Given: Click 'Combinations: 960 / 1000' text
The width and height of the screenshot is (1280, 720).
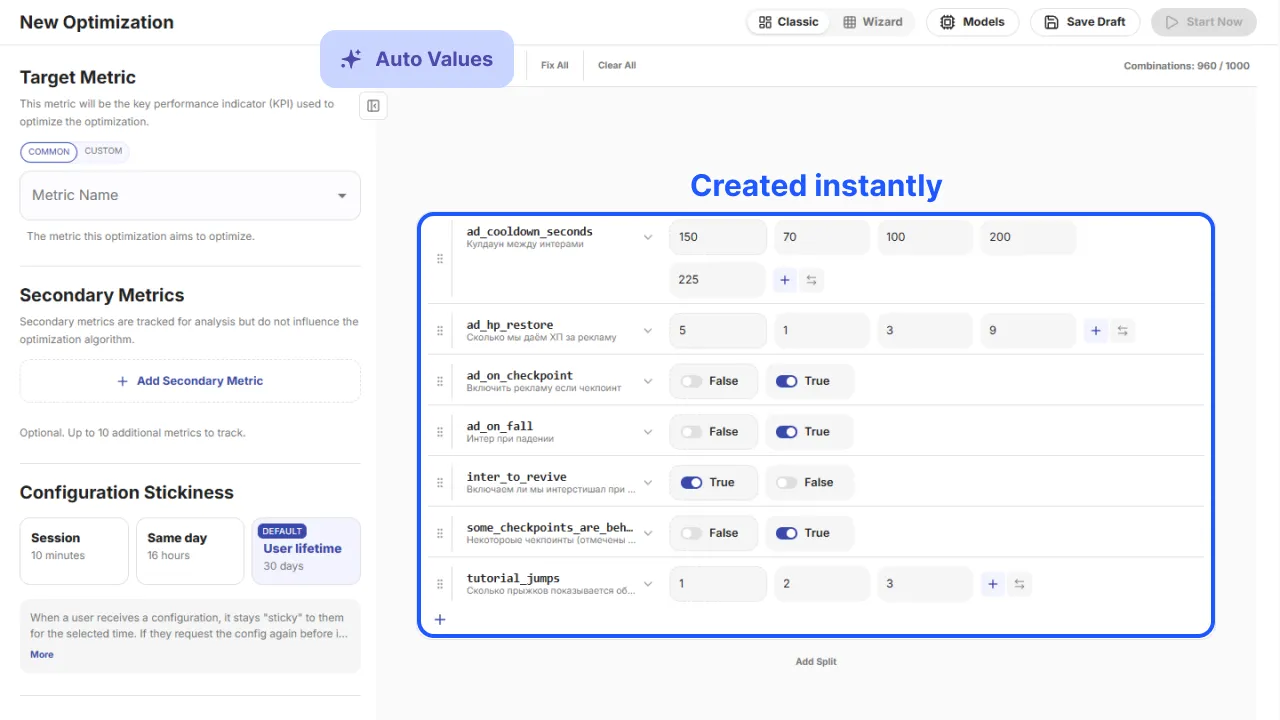Looking at the screenshot, I should (x=1187, y=66).
